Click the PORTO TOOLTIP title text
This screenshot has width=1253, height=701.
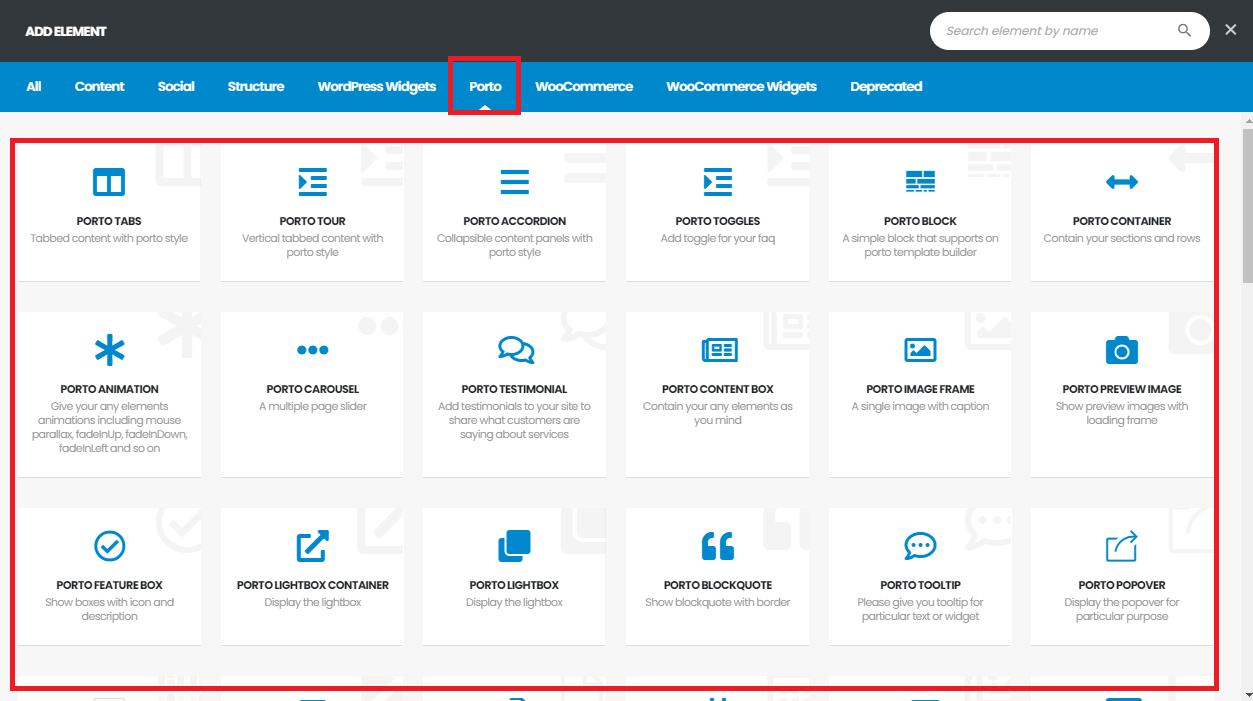pyautogui.click(x=920, y=585)
